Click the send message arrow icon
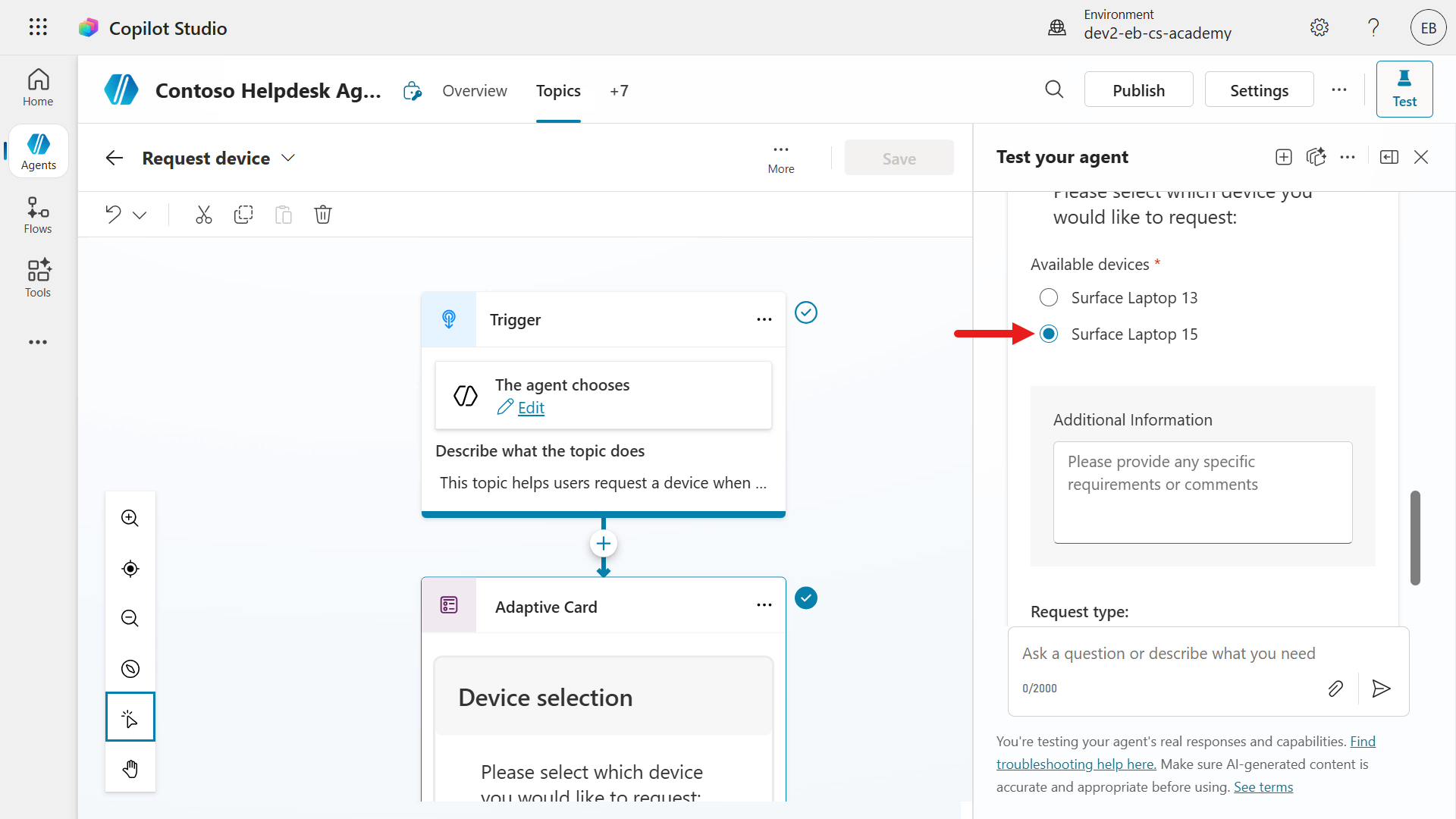1456x819 pixels. coord(1381,689)
